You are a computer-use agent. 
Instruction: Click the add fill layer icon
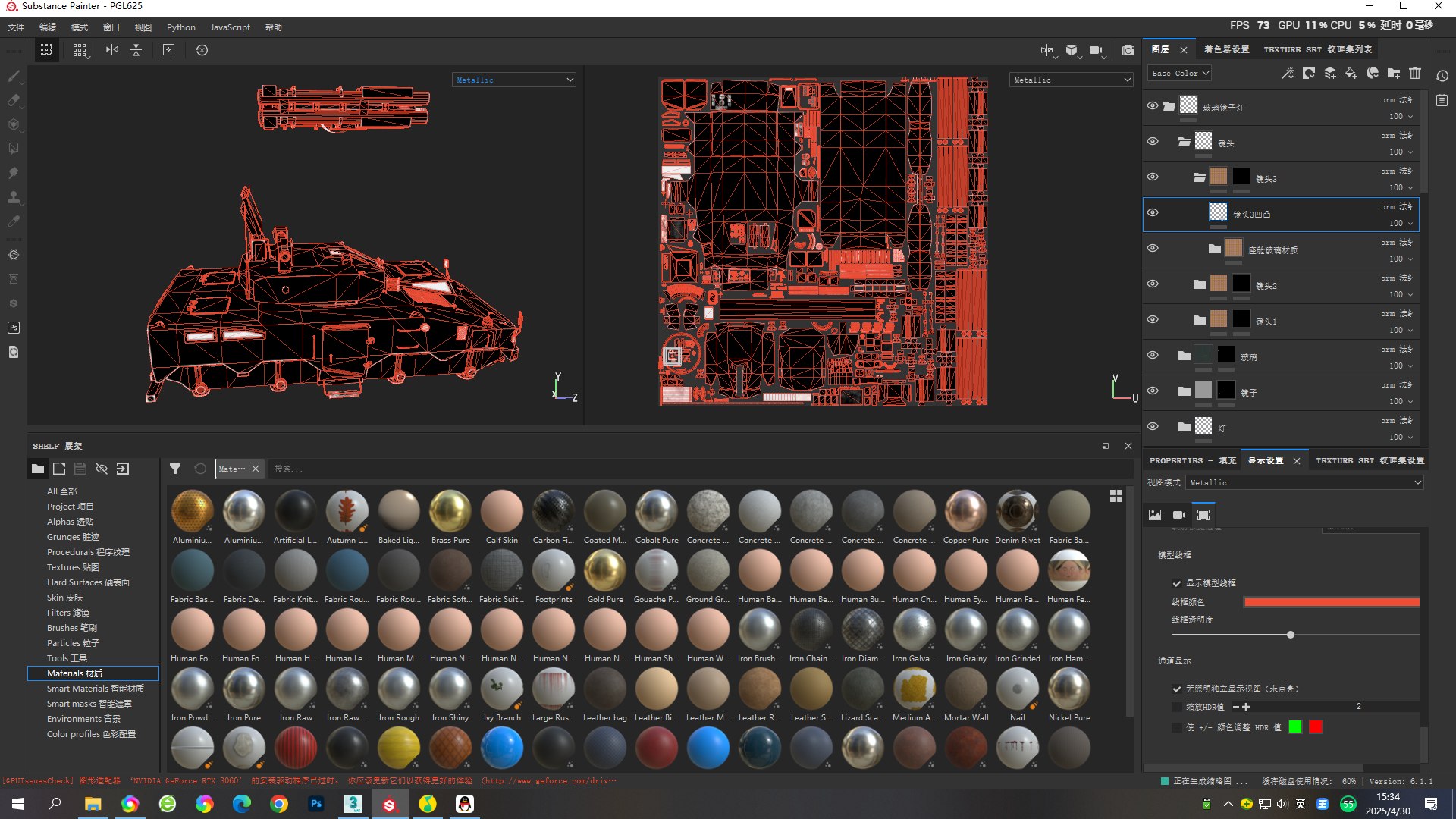[x=1351, y=74]
